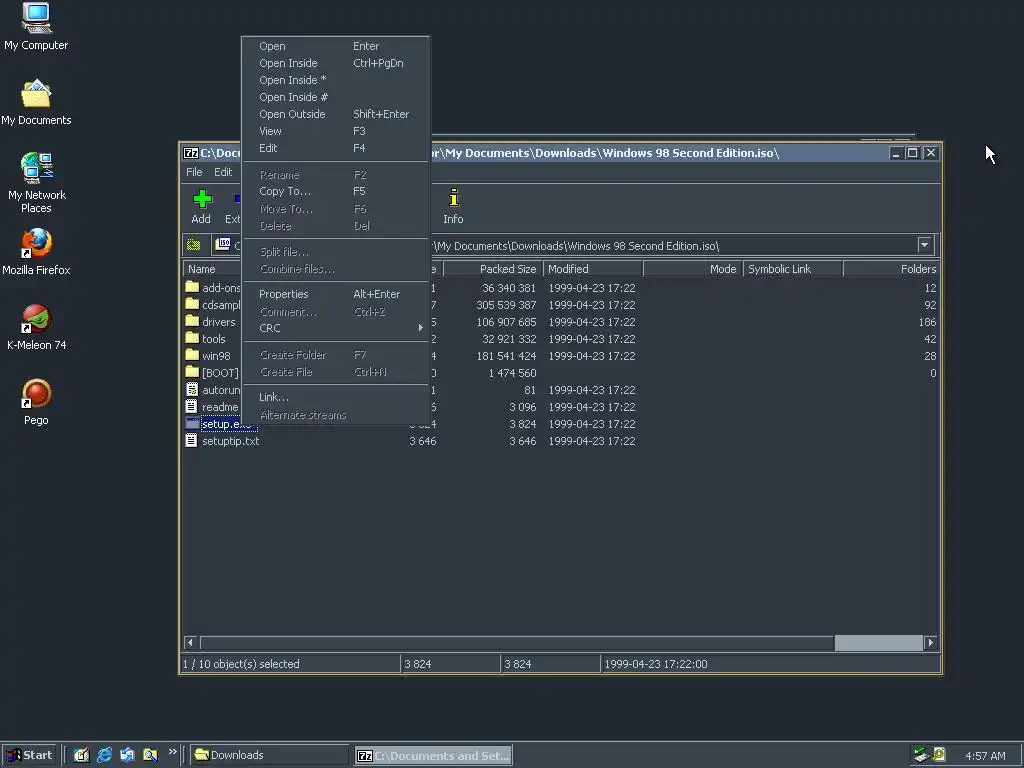Viewport: 1024px width, 768px height.
Task: Sort by Packed Size column header
Action: tap(493, 269)
